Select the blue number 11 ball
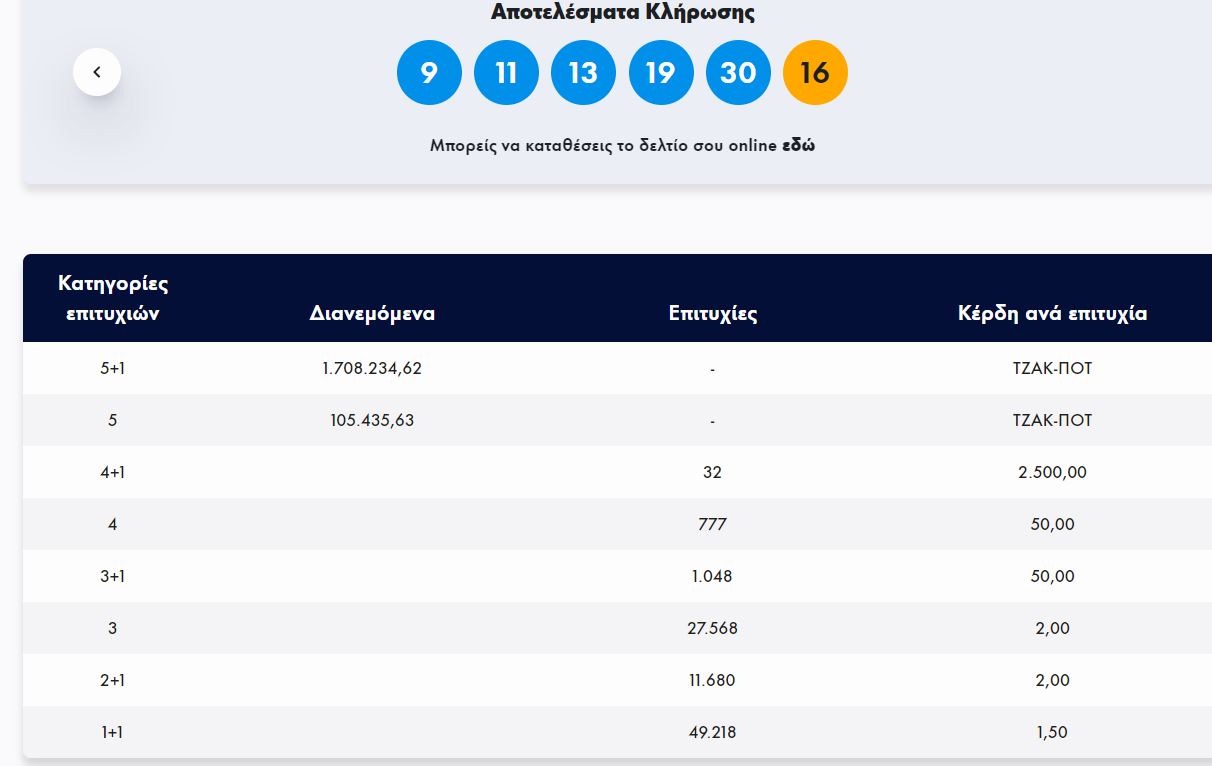The height and width of the screenshot is (766, 1212). coord(506,73)
